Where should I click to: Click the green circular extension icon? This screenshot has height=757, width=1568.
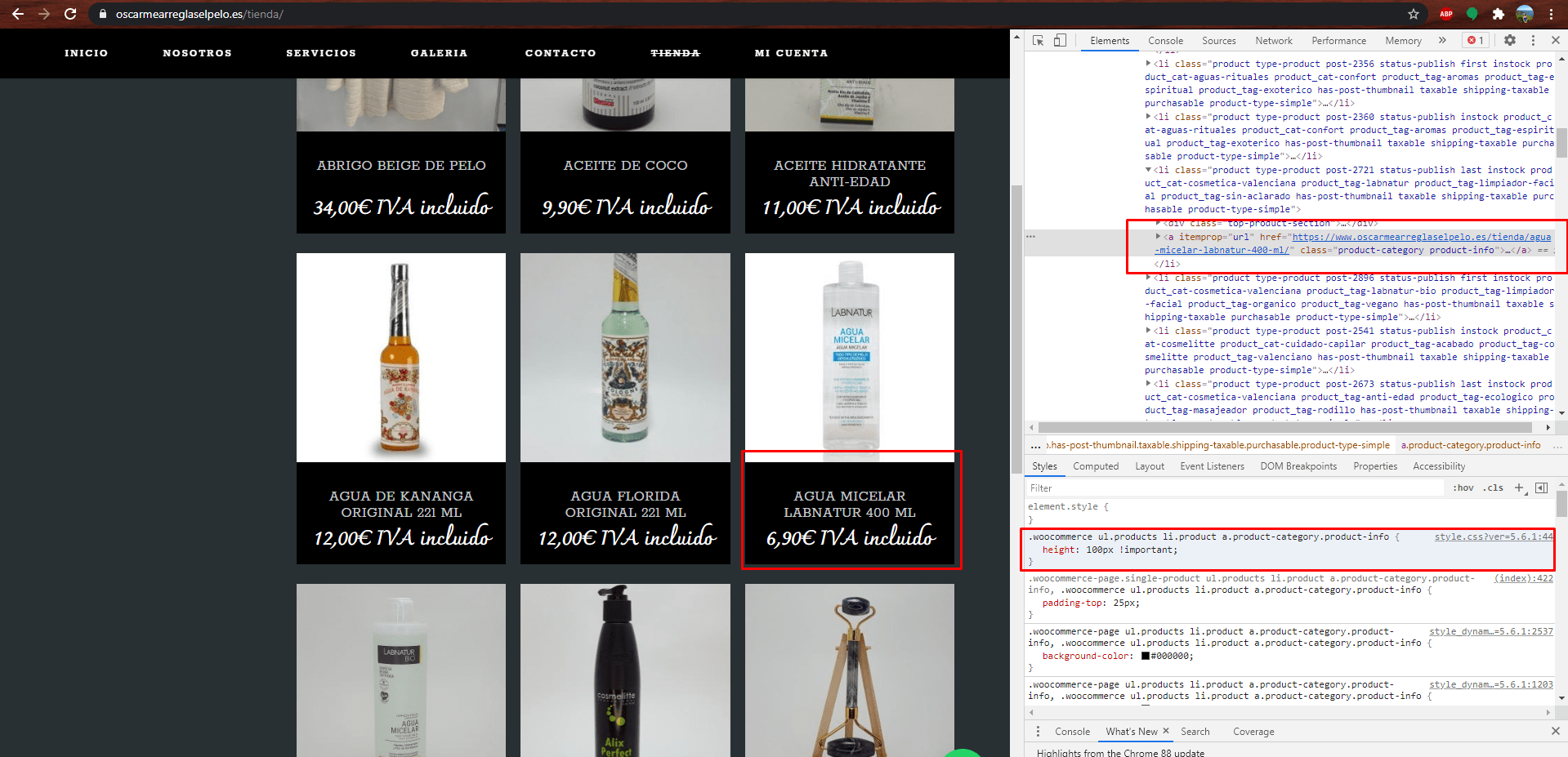[1472, 14]
